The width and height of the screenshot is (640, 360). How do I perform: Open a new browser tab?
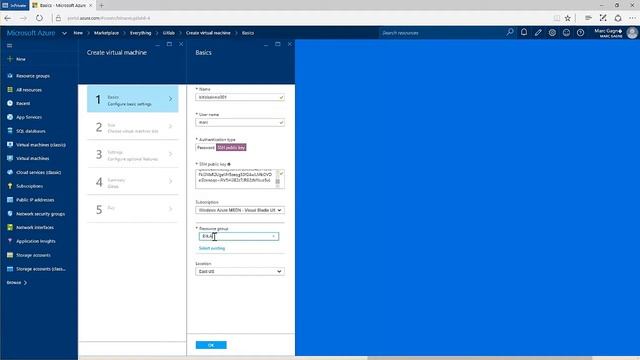[102, 5]
